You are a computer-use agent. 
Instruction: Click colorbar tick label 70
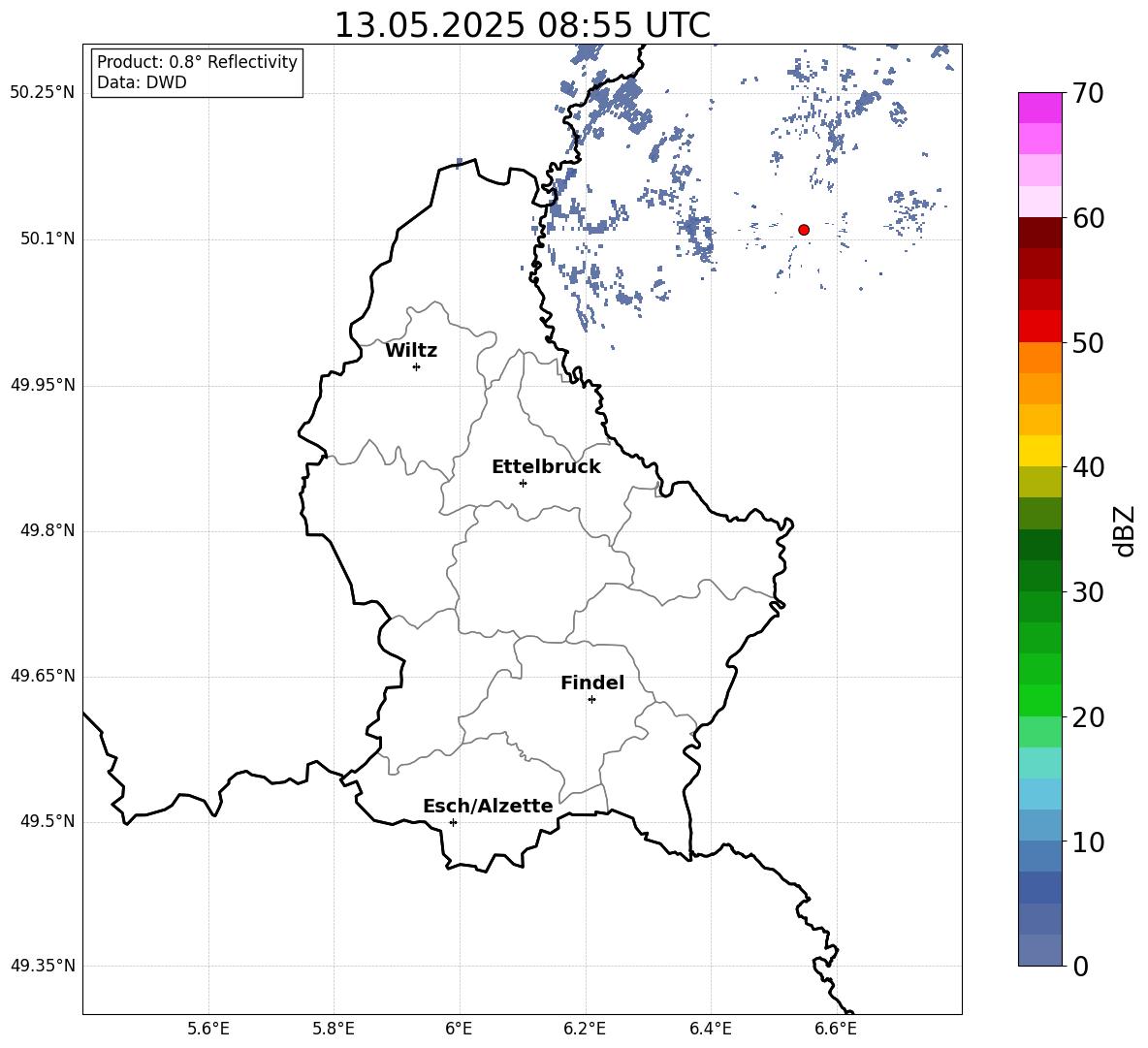point(1088,93)
